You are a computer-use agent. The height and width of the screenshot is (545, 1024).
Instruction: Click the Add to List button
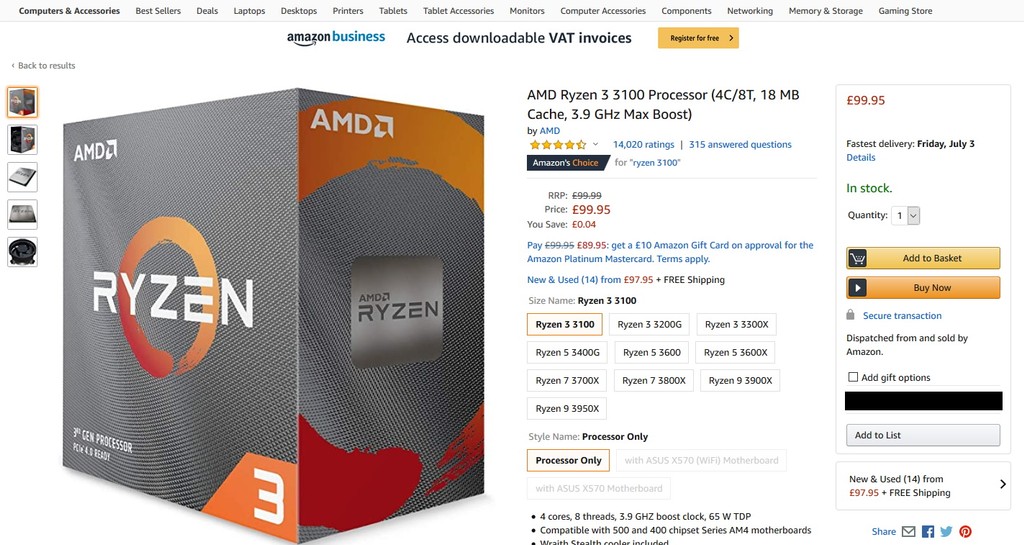922,435
